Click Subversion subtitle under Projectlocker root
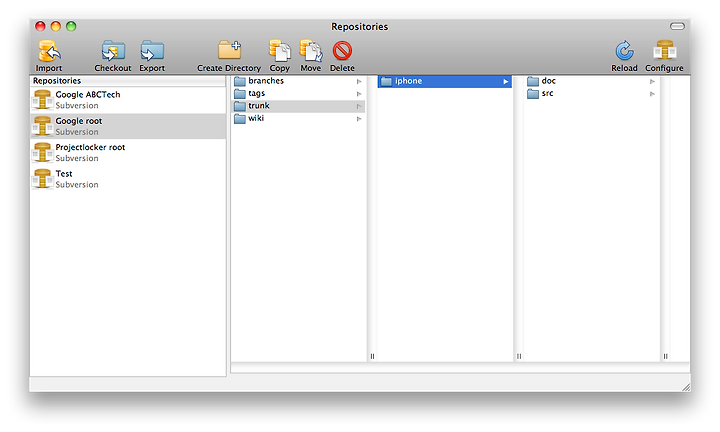Screen dimensions: 720x432 (77, 158)
